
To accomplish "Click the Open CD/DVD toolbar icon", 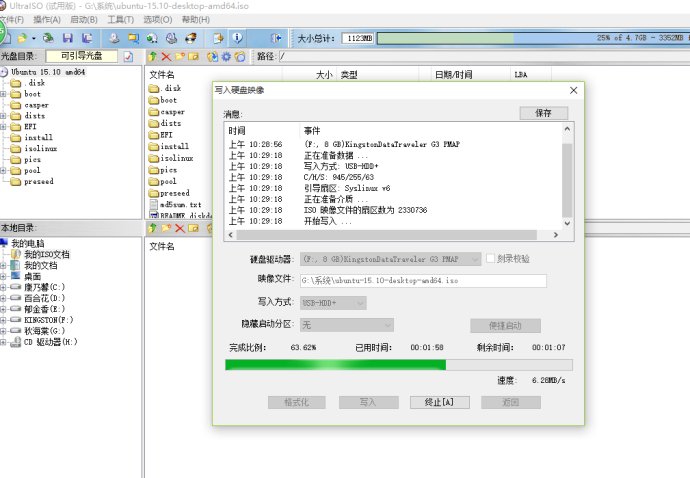I will [x=48, y=38].
